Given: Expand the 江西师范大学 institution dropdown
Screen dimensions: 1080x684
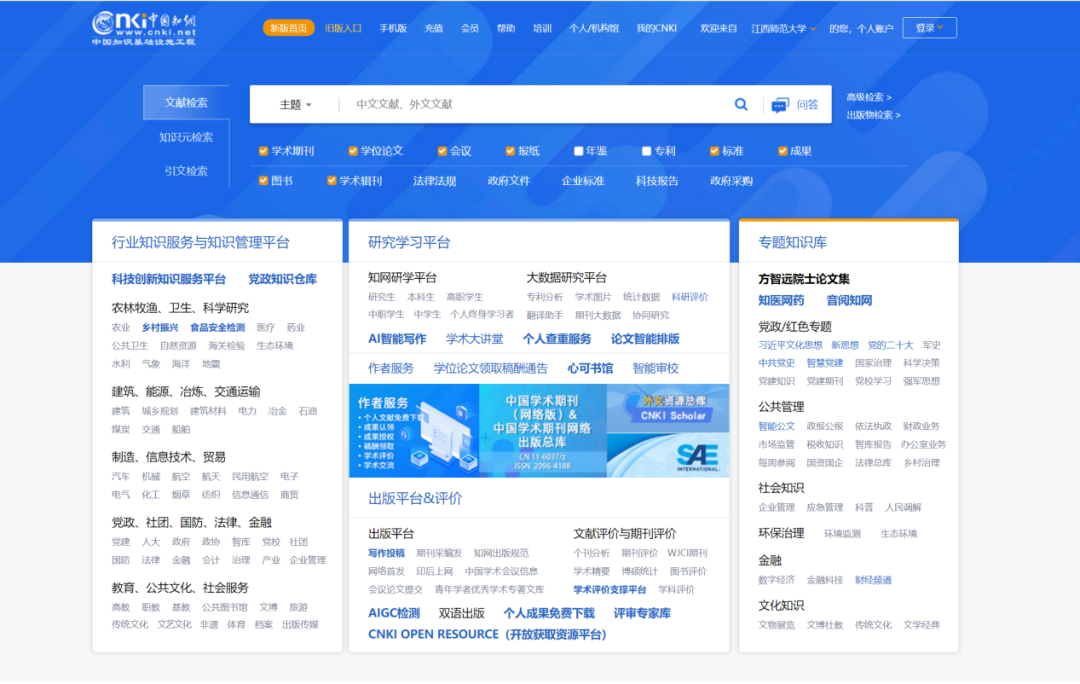Looking at the screenshot, I should pyautogui.click(x=783, y=28).
